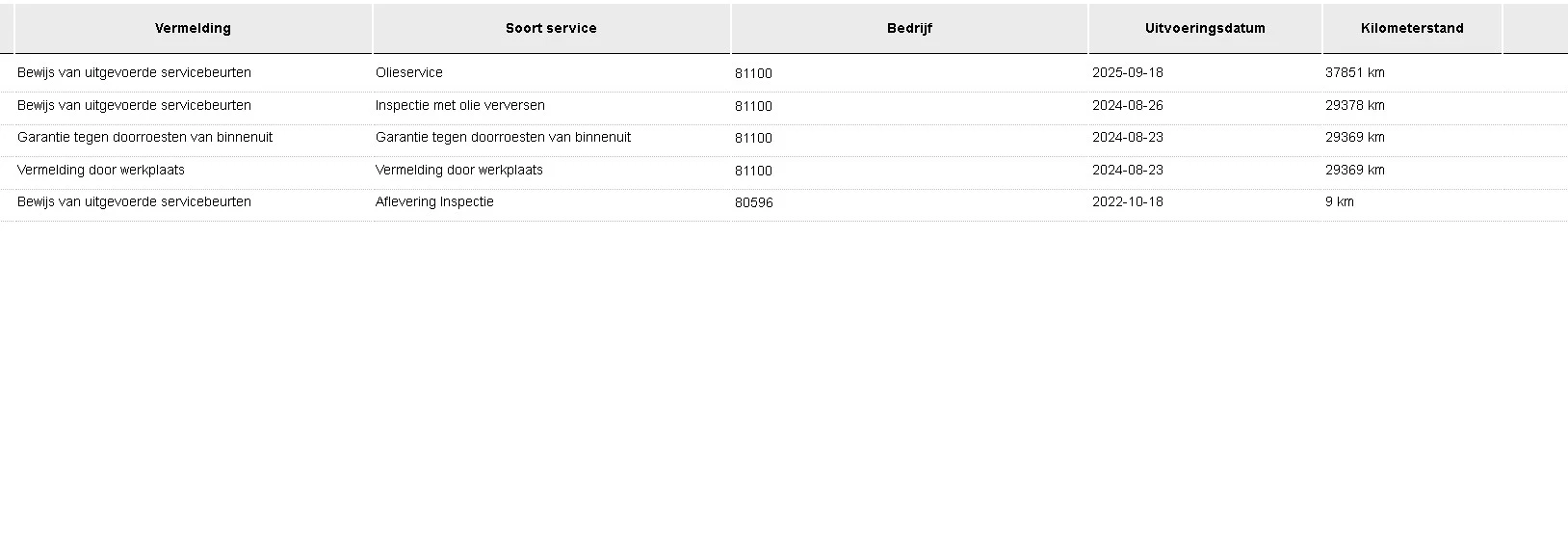The width and height of the screenshot is (1568, 559).
Task: Click company code 80596
Action: click(753, 203)
